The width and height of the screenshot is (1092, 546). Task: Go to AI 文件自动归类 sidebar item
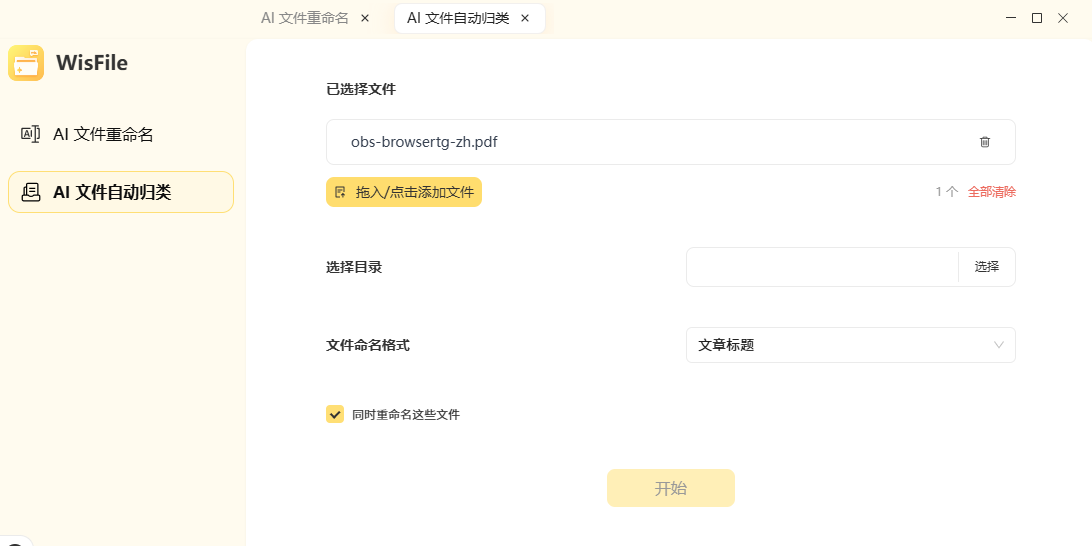point(112,192)
